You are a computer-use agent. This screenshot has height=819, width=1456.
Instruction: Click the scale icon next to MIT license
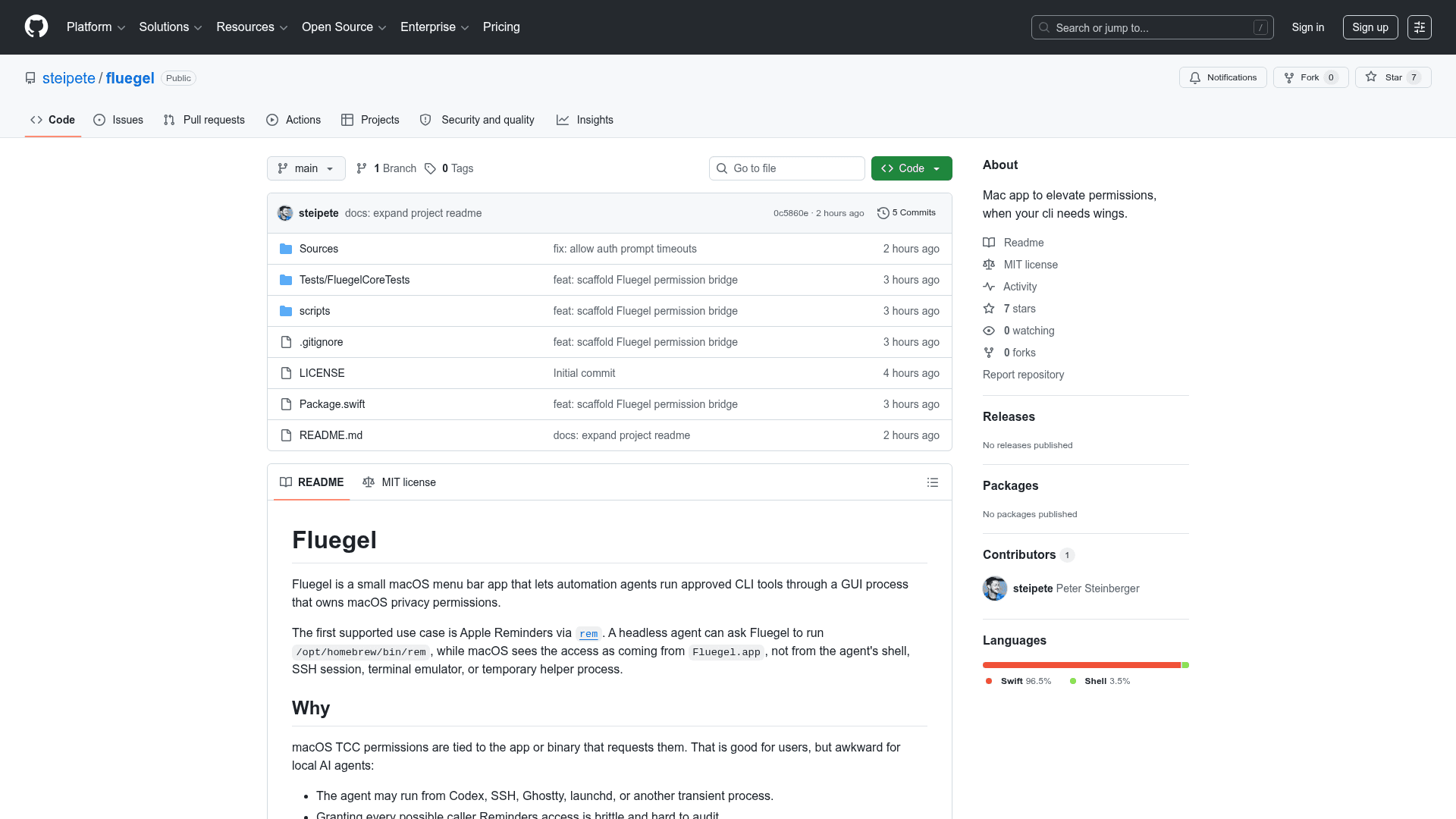click(x=989, y=265)
